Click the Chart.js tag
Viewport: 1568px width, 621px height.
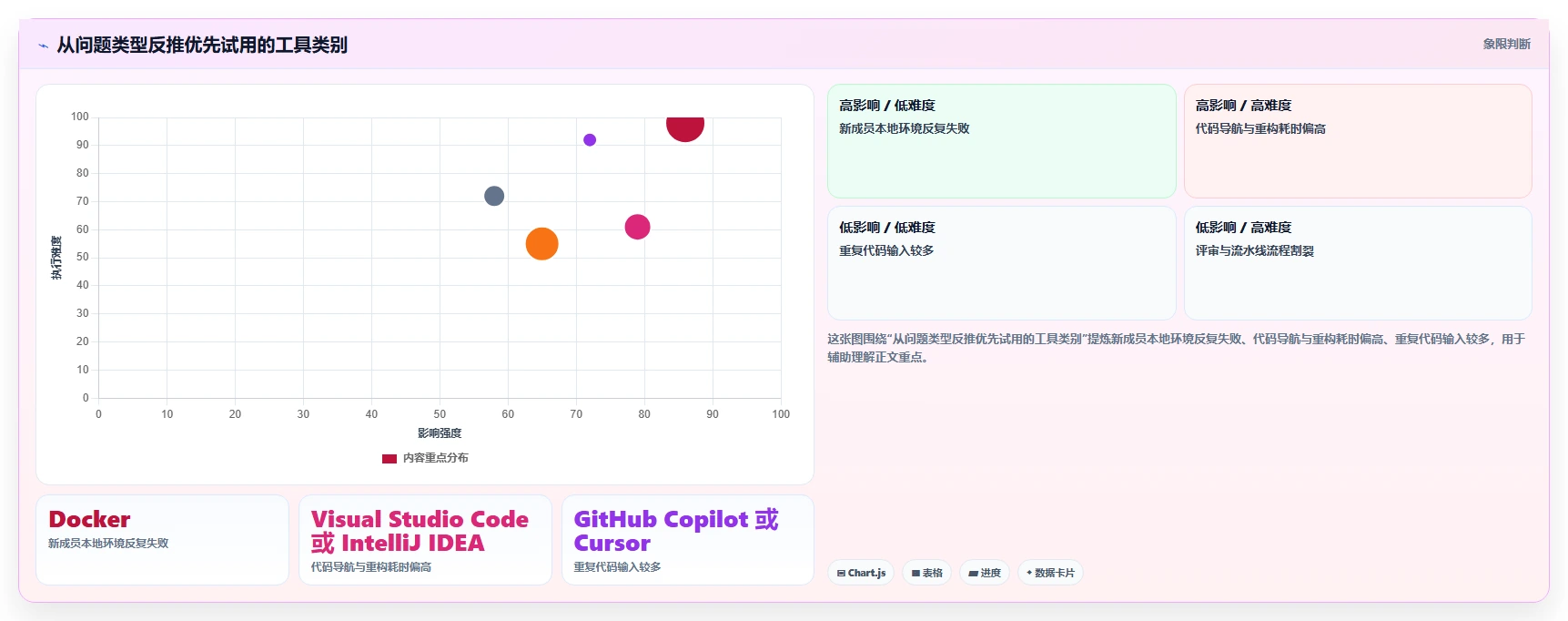click(861, 573)
